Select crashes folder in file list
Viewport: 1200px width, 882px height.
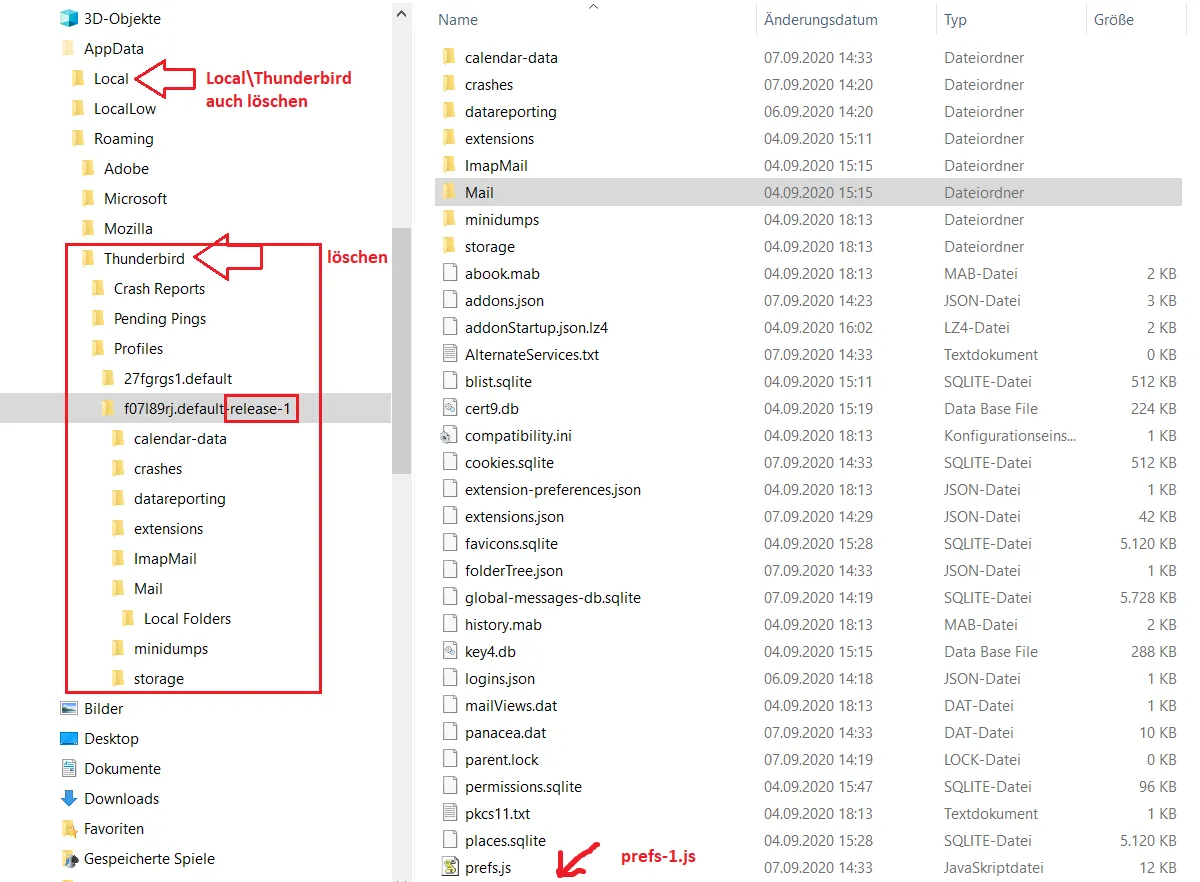click(x=489, y=84)
